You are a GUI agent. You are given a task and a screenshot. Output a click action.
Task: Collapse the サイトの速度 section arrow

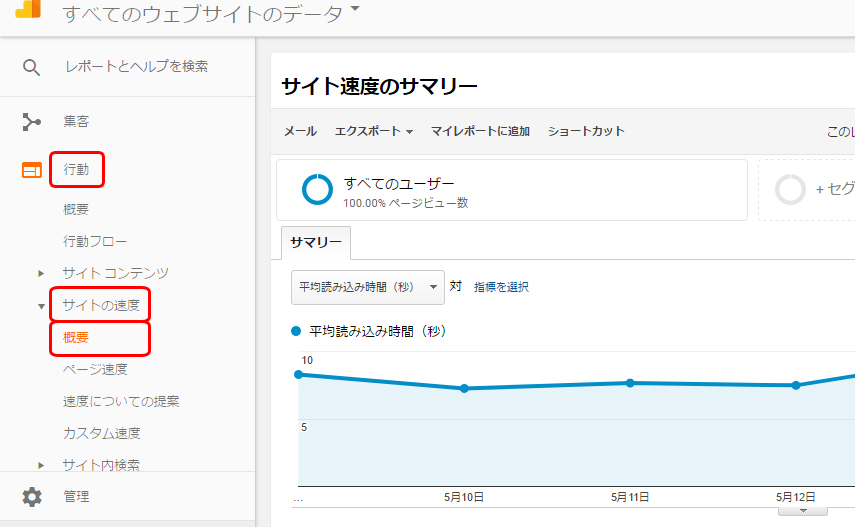[x=41, y=307]
